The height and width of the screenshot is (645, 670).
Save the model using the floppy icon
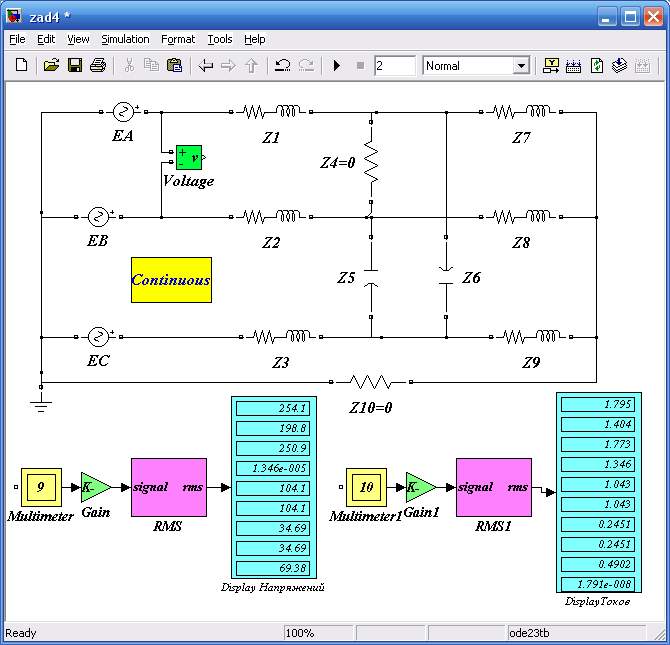pos(75,65)
